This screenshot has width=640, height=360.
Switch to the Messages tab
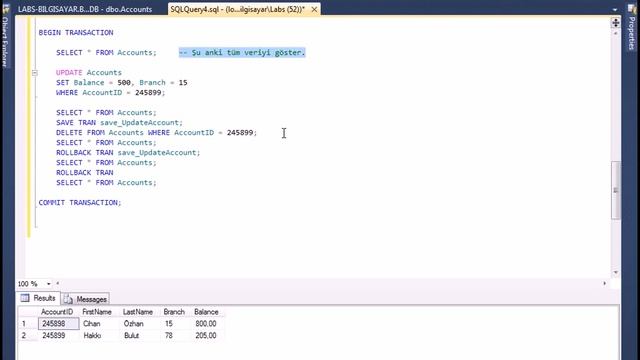pos(86,299)
